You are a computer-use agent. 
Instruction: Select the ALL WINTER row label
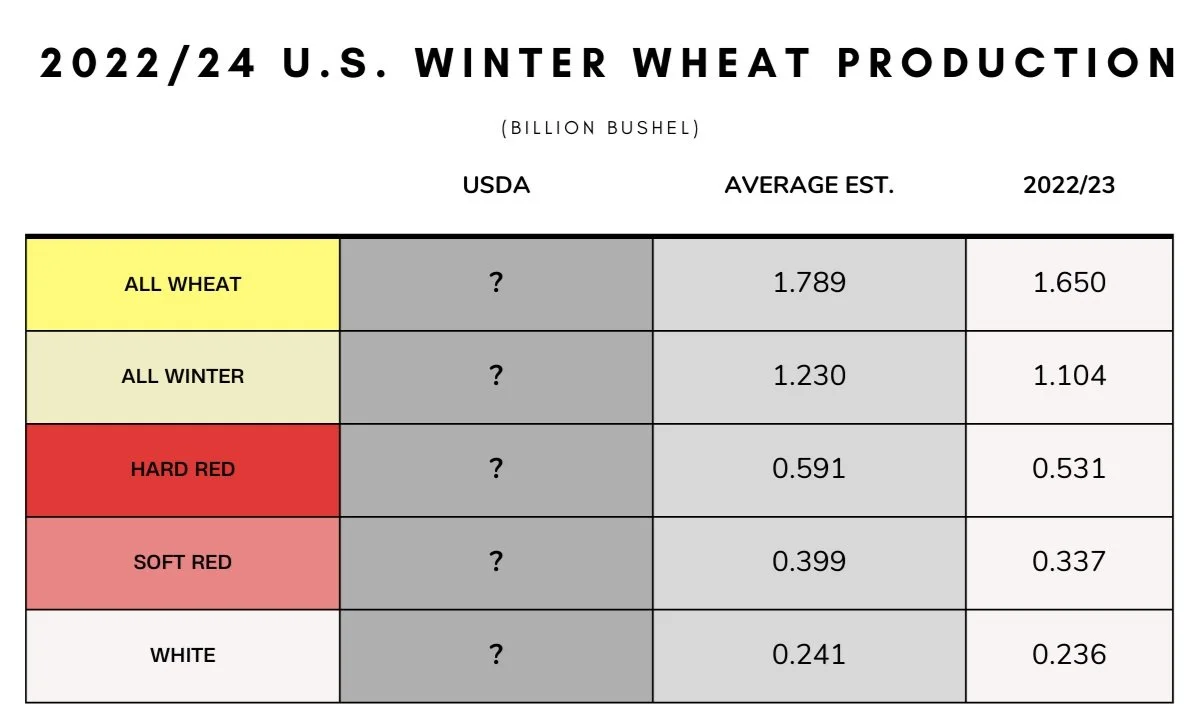[x=182, y=376]
